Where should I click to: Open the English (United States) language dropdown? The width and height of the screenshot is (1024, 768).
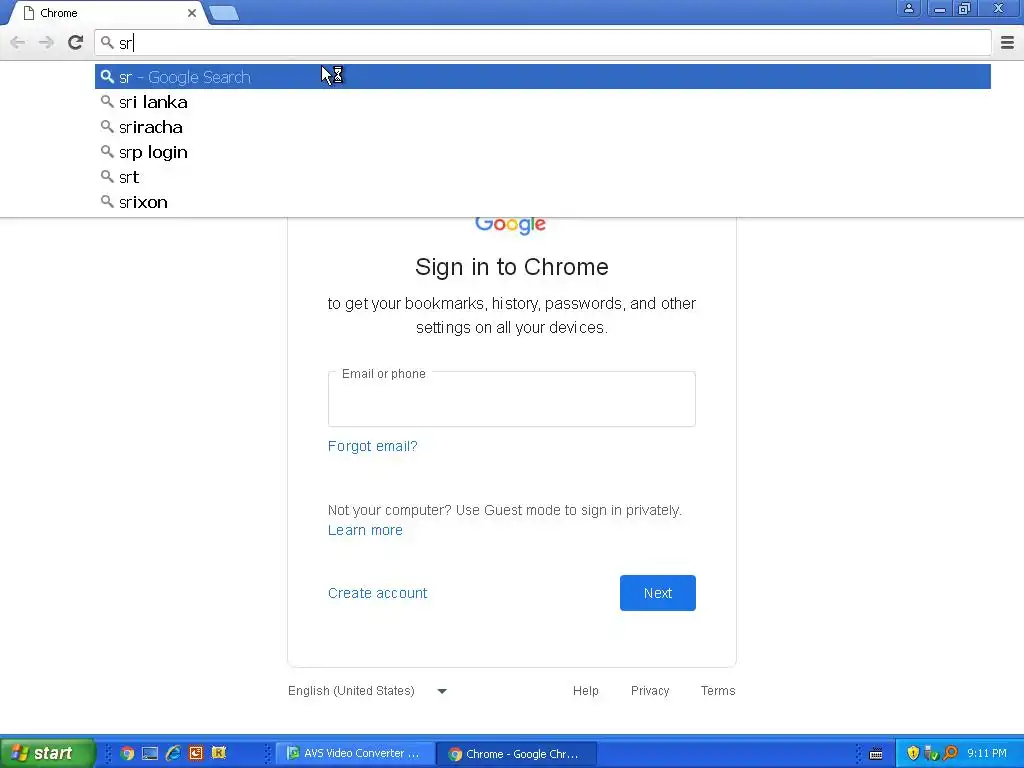pos(368,691)
